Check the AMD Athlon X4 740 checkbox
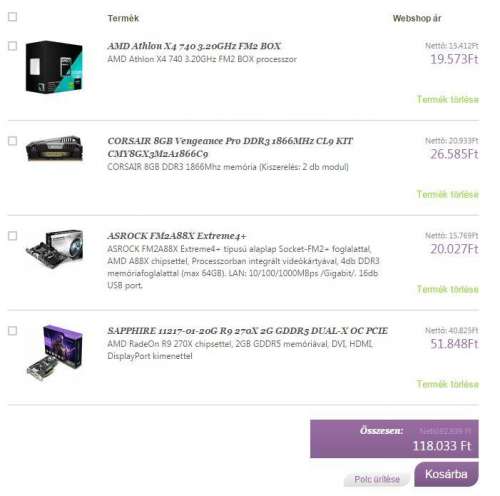 pyautogui.click(x=12, y=46)
